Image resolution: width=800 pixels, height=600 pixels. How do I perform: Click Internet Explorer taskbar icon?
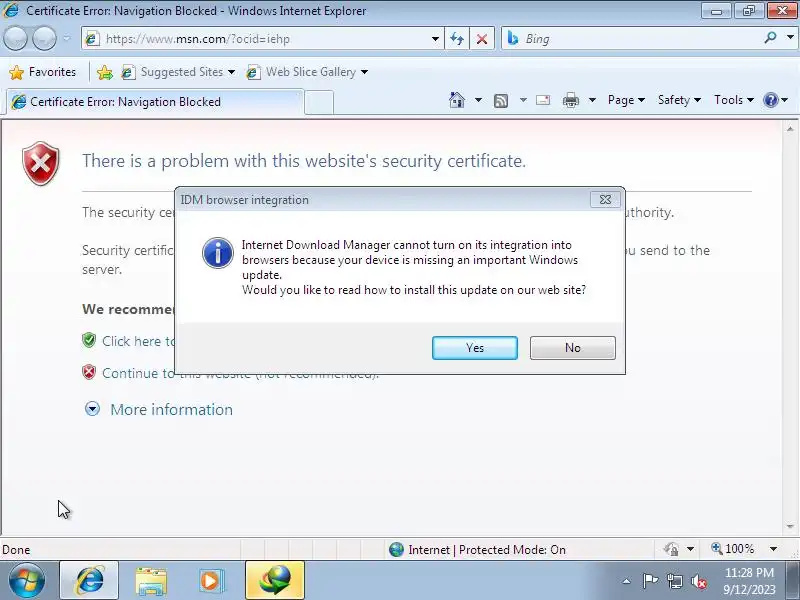tap(89, 581)
